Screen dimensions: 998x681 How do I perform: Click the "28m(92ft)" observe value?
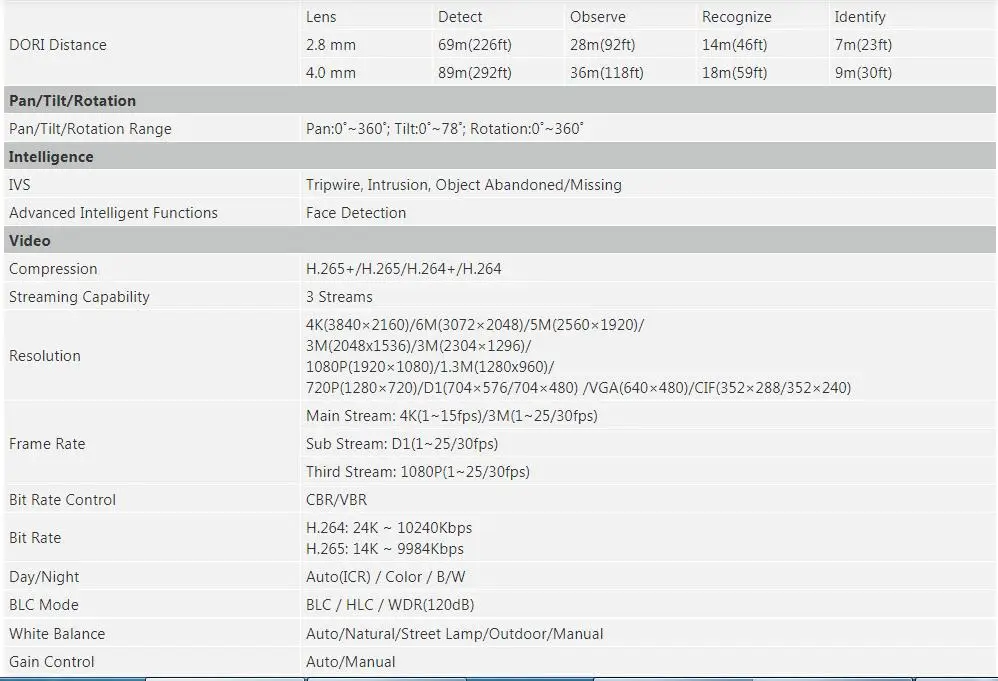[x=603, y=45]
